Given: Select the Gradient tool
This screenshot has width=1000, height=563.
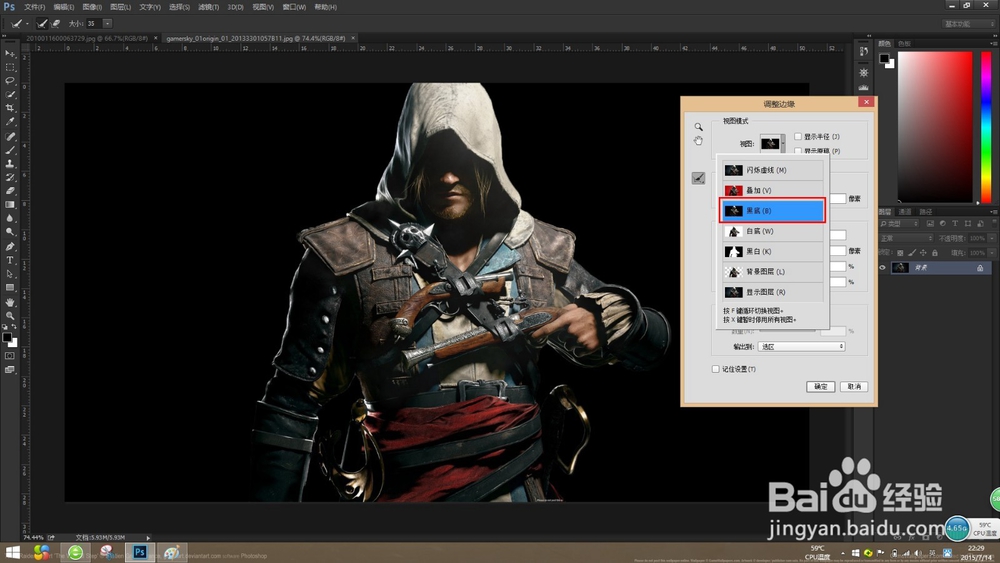Looking at the screenshot, I should point(10,205).
